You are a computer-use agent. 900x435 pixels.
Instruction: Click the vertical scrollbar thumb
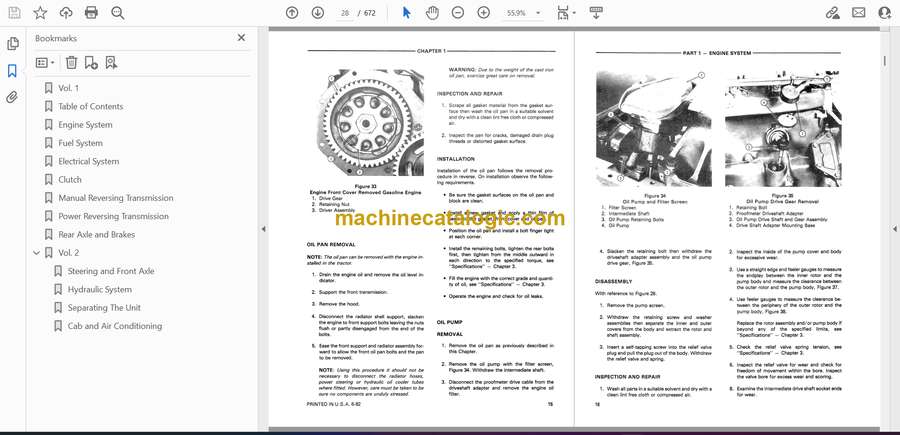click(885, 60)
